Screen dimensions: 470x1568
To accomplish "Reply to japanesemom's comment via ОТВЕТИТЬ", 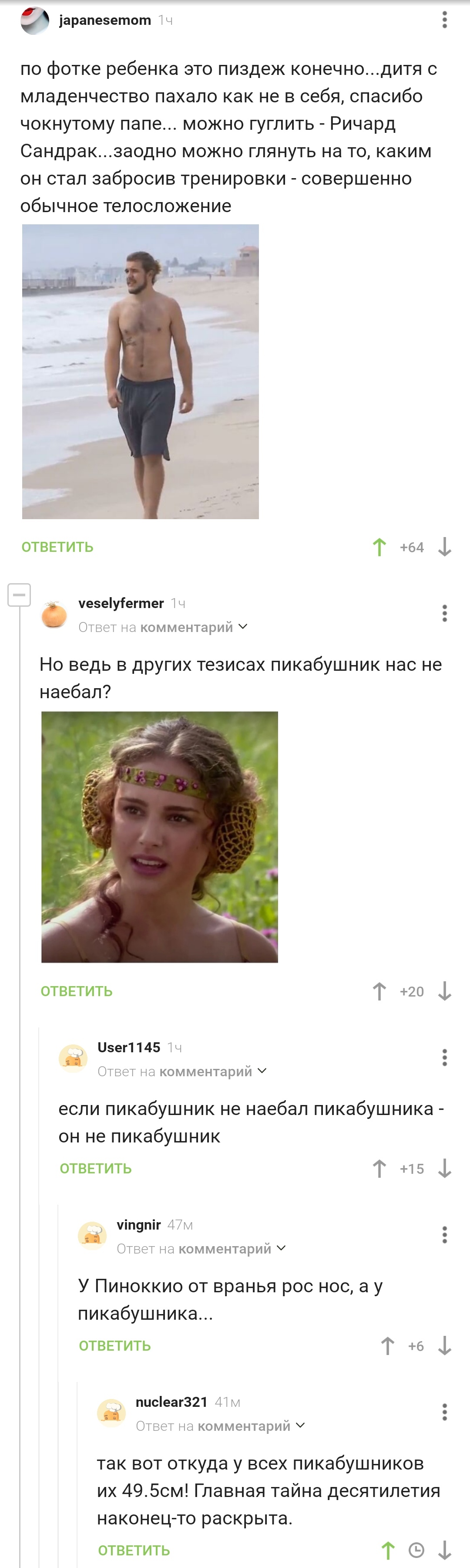I will [x=58, y=547].
